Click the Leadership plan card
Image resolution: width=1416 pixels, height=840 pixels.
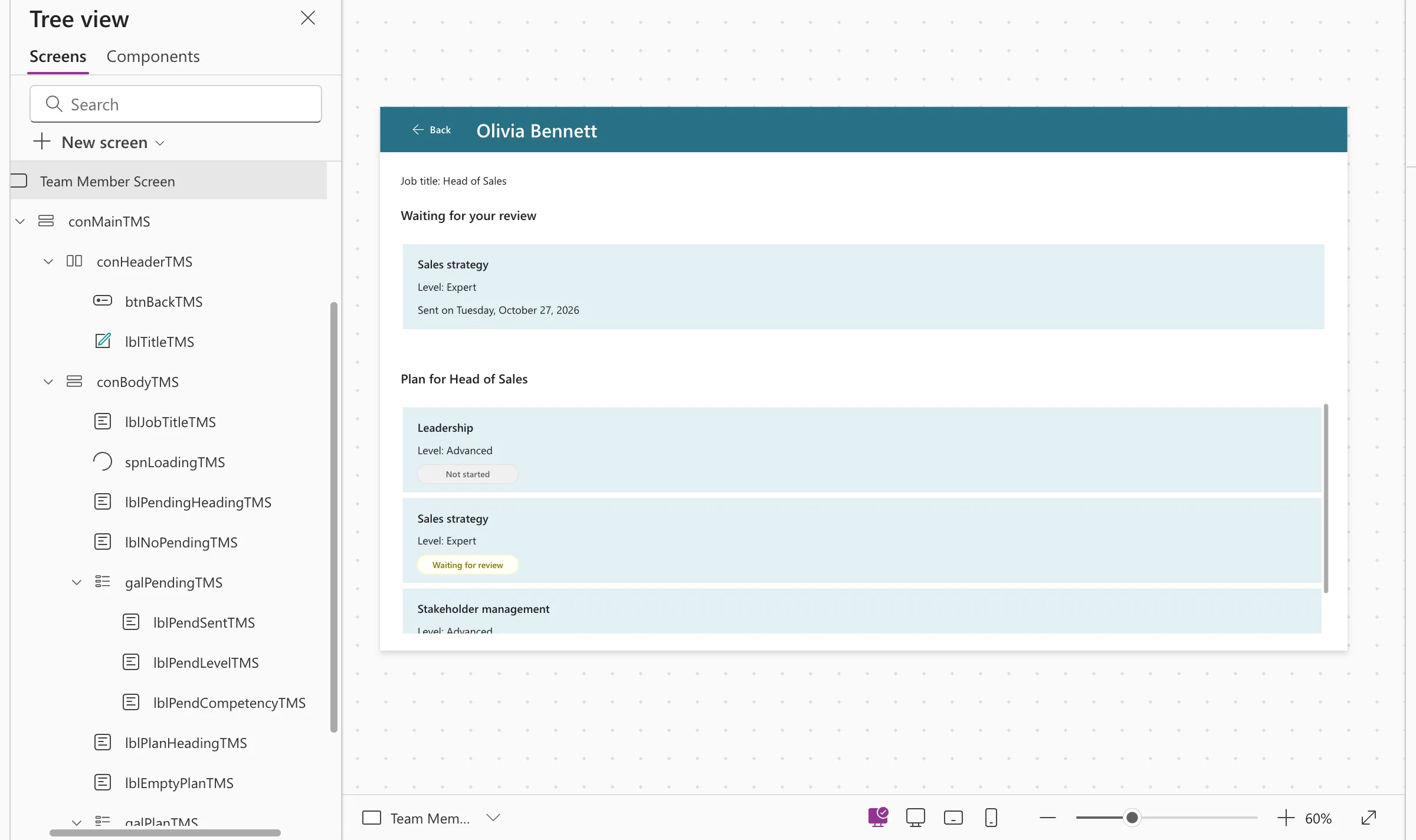[x=862, y=449]
